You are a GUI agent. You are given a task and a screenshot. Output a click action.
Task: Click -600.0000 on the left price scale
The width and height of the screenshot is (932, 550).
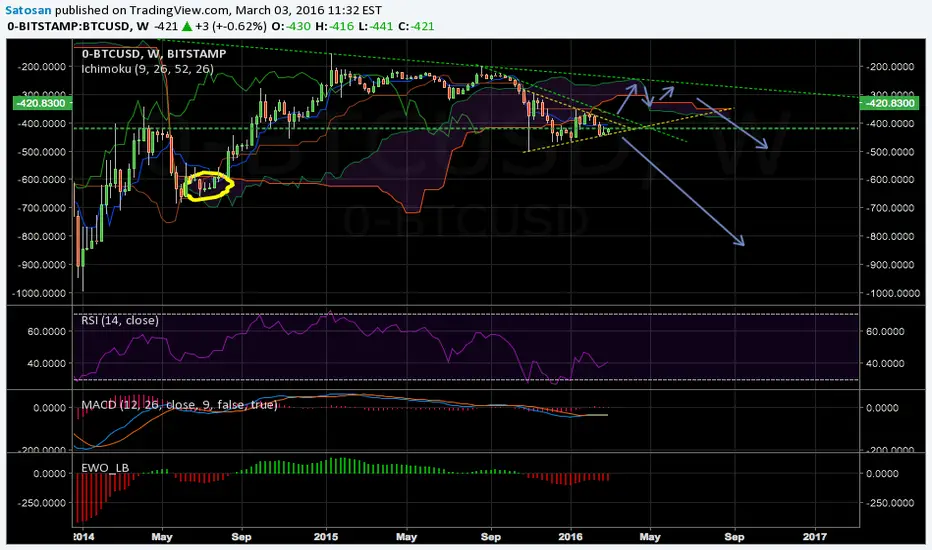point(42,180)
